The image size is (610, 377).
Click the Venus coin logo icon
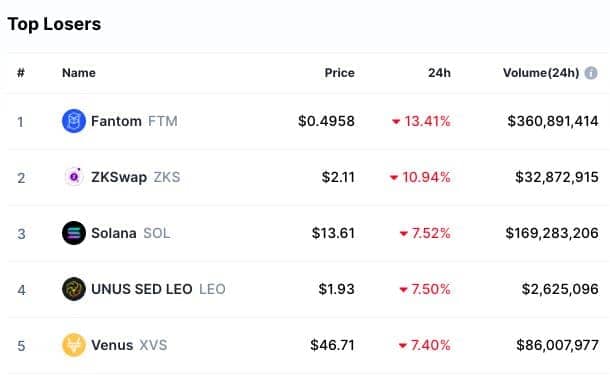point(74,345)
